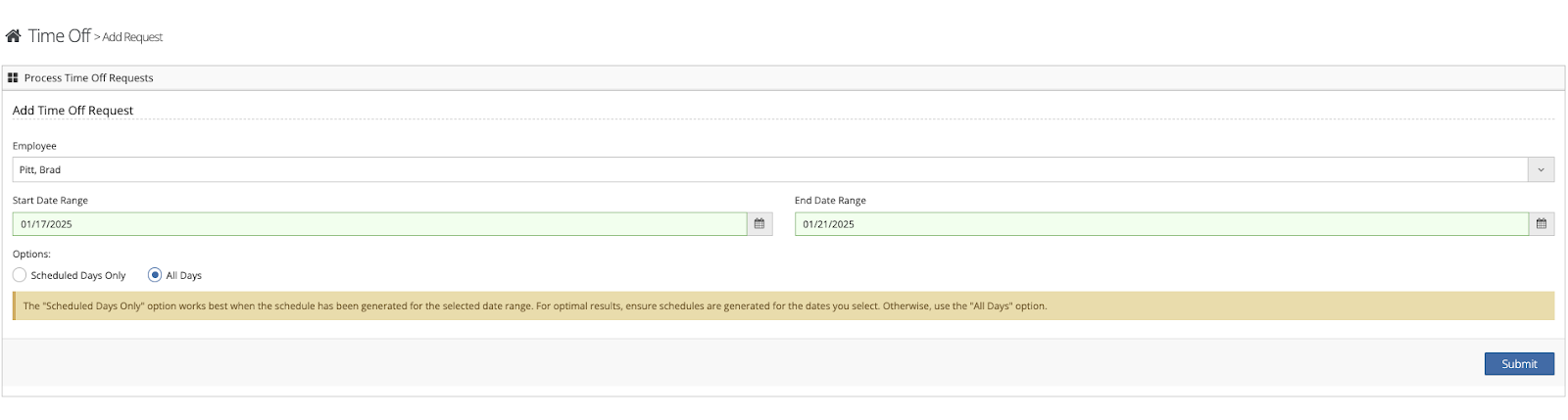The width and height of the screenshot is (1568, 420).
Task: Click into the End Date field 01/21/2025
Action: (1161, 224)
